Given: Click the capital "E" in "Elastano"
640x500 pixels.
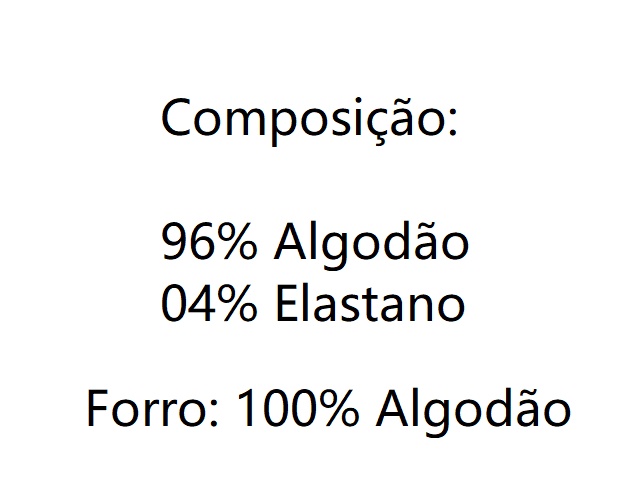Looking at the screenshot, I should (x=284, y=304).
